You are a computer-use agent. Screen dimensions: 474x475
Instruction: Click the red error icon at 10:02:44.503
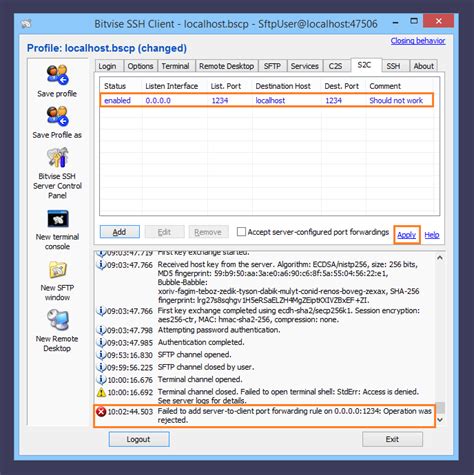pyautogui.click(x=101, y=412)
